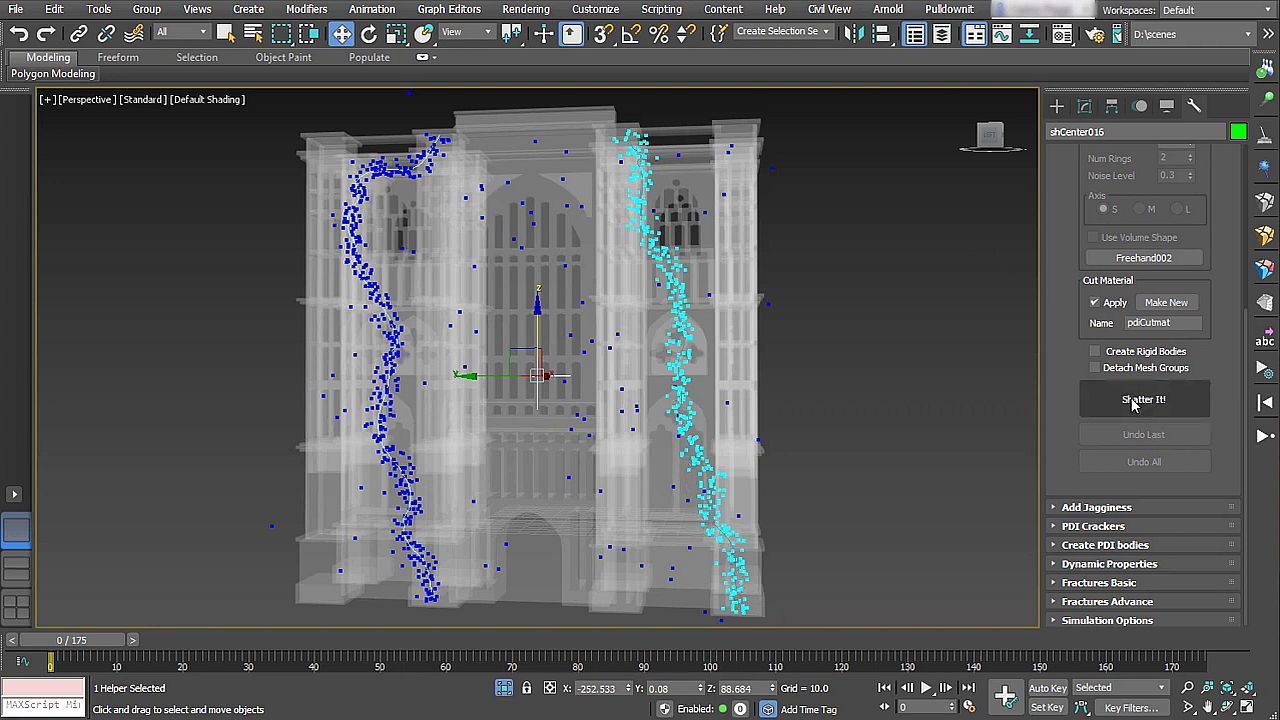Click the green object color swatch

point(1238,132)
